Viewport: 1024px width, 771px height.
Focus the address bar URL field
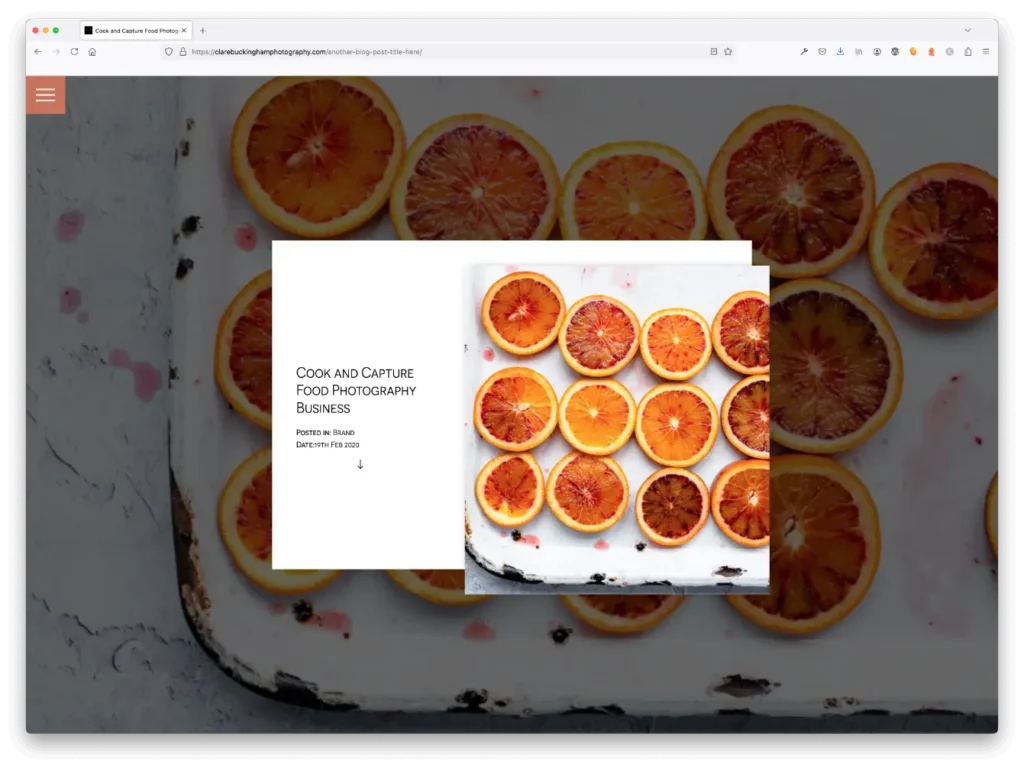[x=447, y=52]
